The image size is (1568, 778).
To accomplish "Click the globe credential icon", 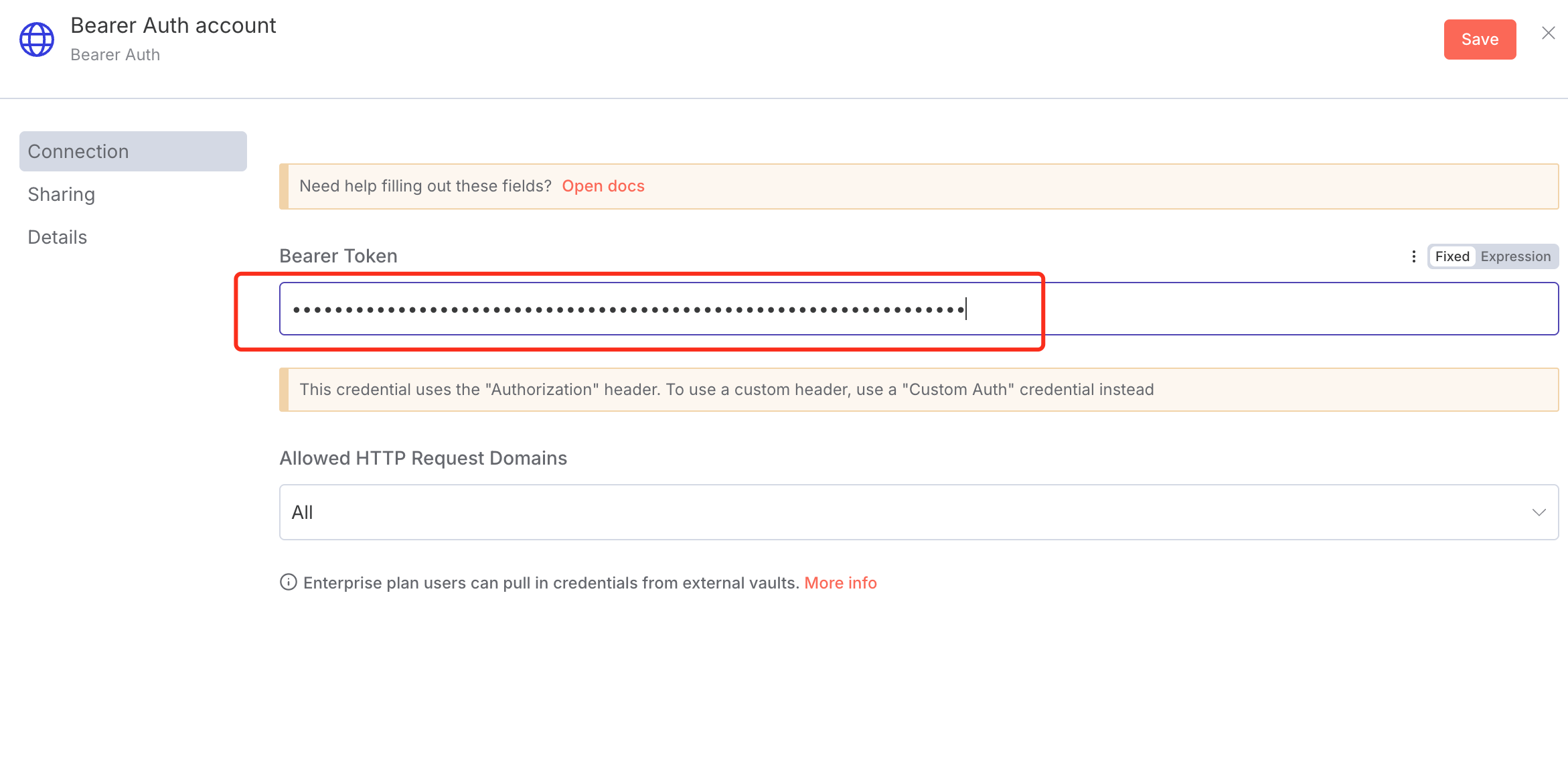I will point(36,39).
